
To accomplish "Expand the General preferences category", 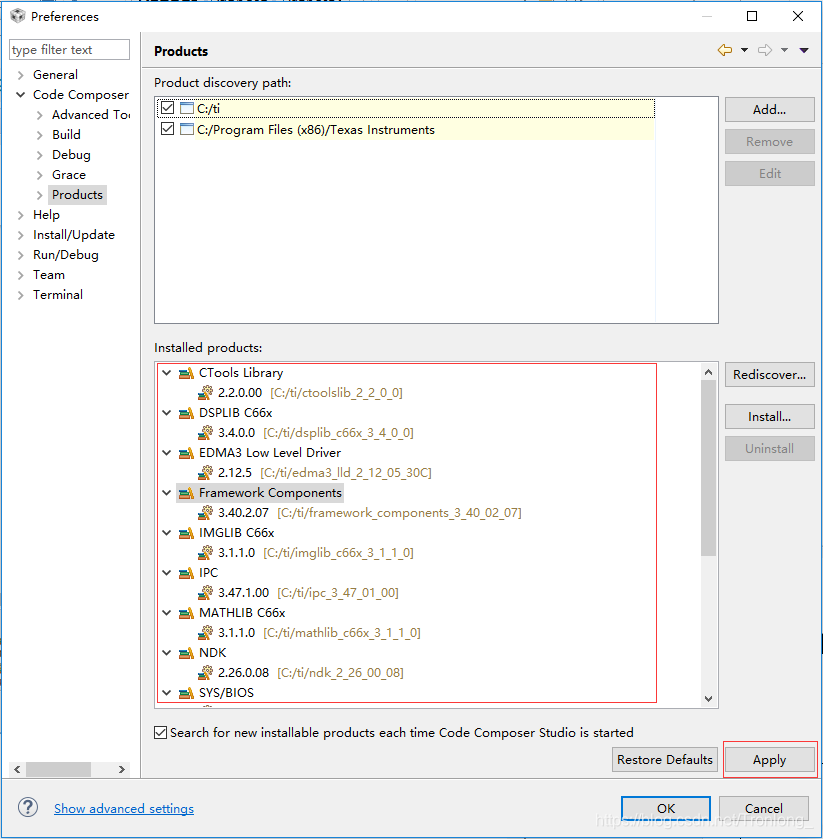I will point(20,75).
